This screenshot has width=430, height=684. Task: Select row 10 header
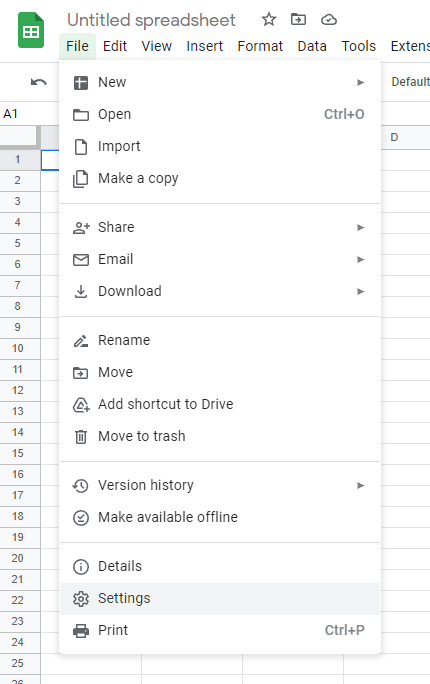click(x=17, y=348)
